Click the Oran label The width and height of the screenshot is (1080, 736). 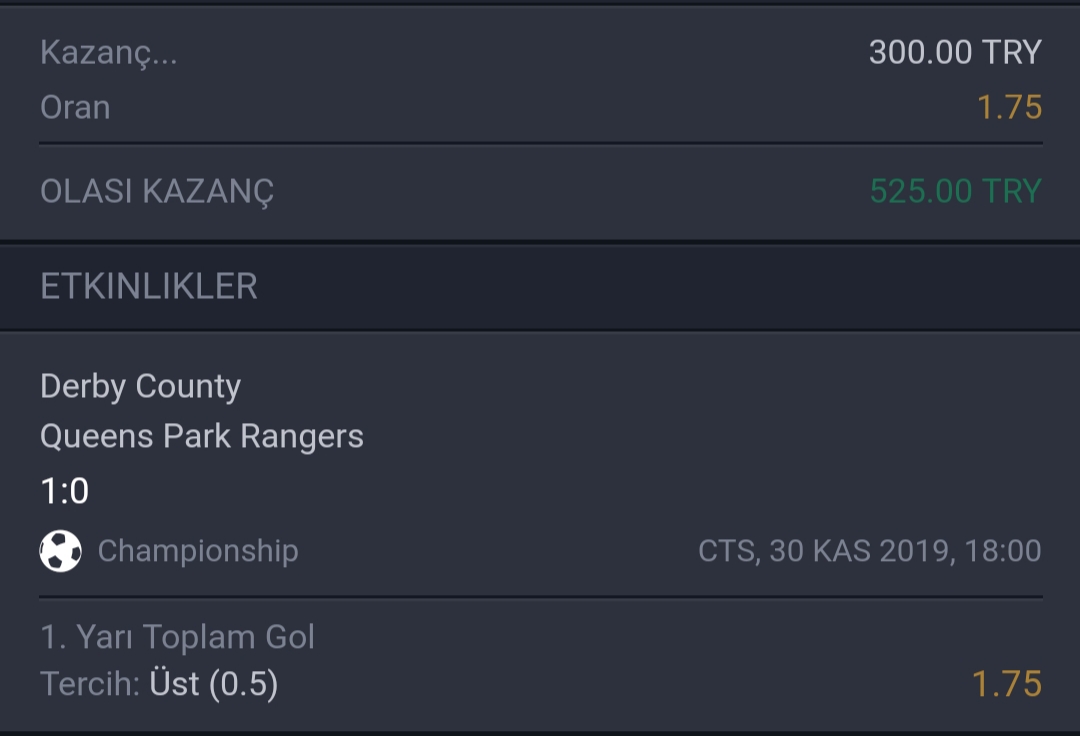tap(75, 107)
